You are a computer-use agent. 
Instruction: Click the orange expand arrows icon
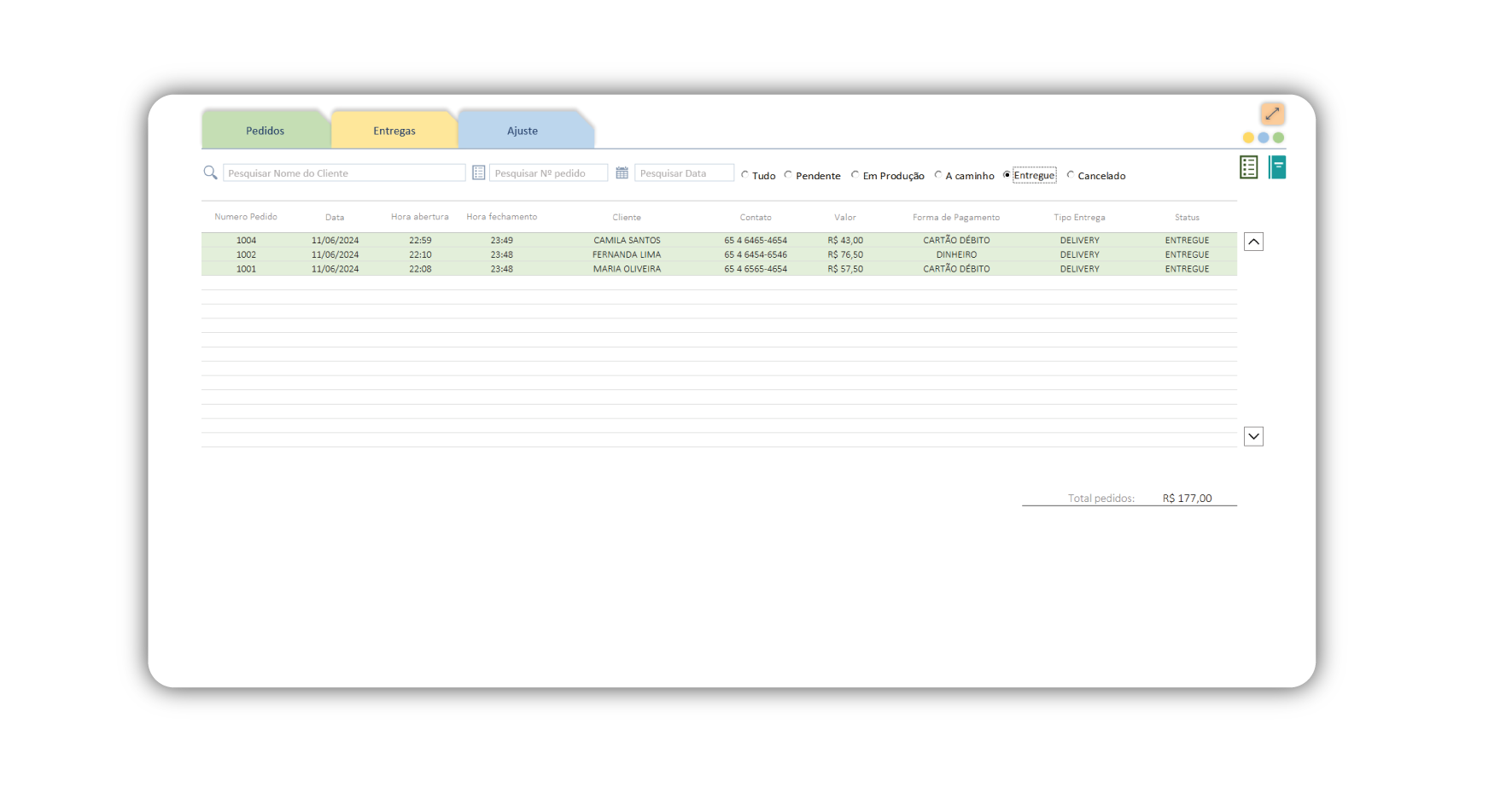(x=1272, y=114)
